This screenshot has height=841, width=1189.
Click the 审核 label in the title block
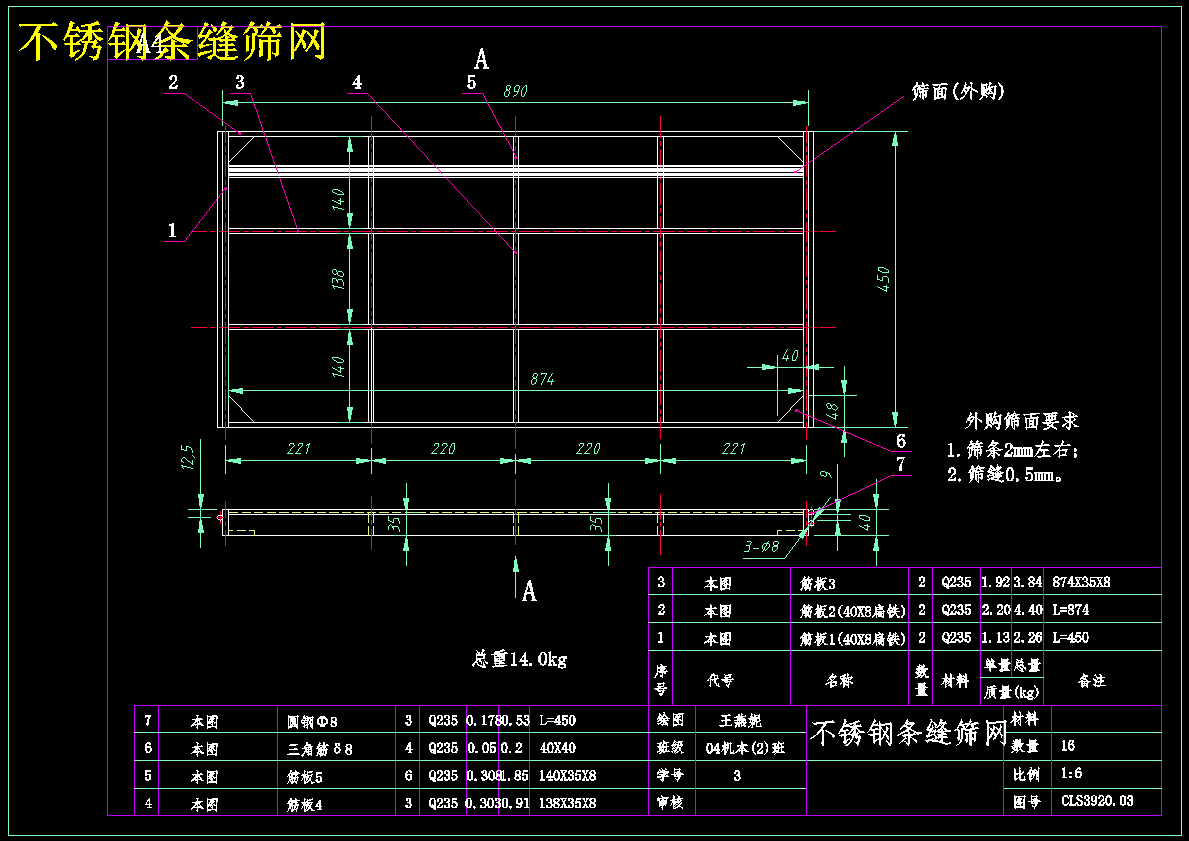coord(670,803)
